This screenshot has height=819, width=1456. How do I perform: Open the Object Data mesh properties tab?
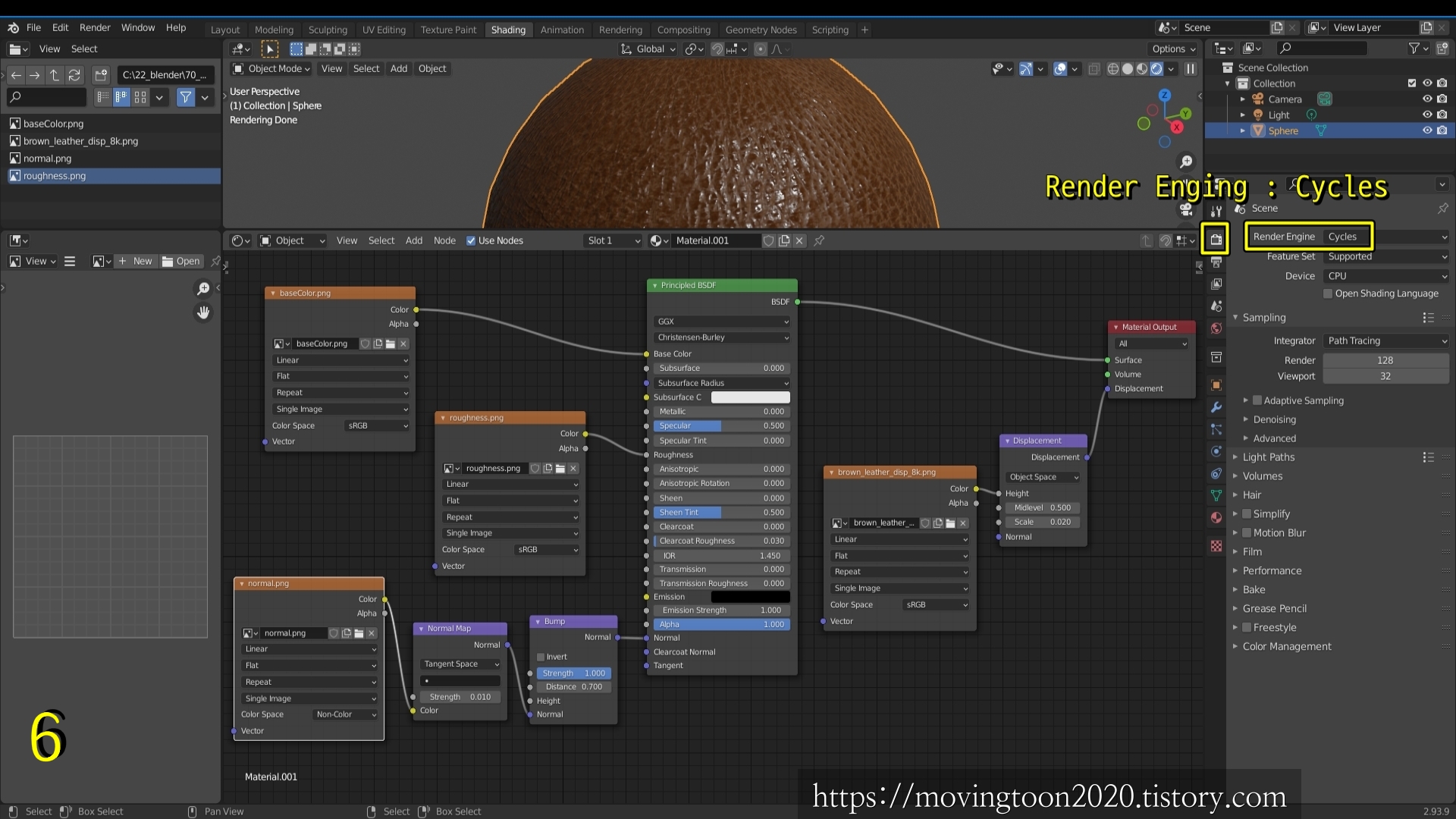1216,495
